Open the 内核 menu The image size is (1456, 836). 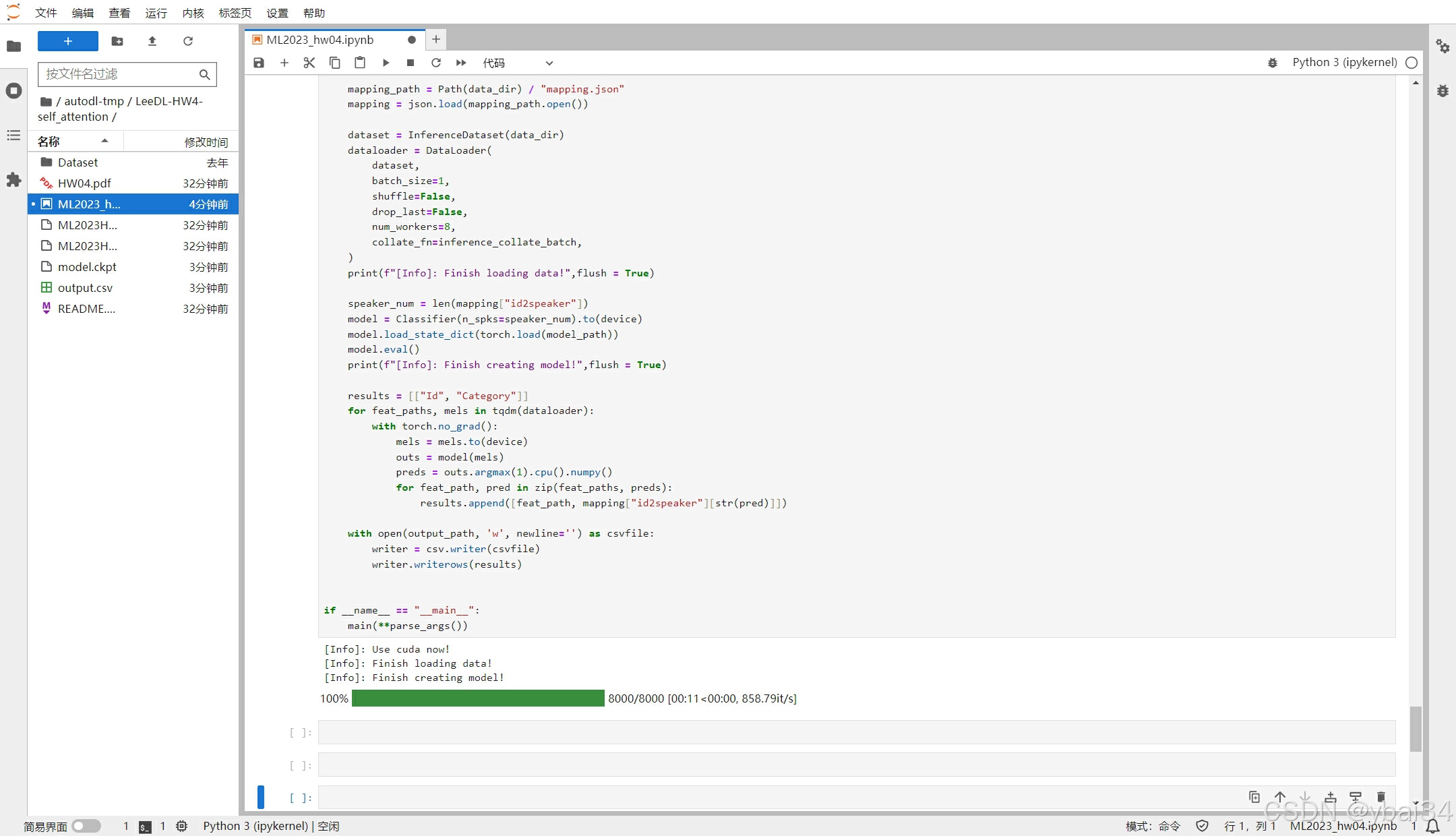[x=193, y=13]
